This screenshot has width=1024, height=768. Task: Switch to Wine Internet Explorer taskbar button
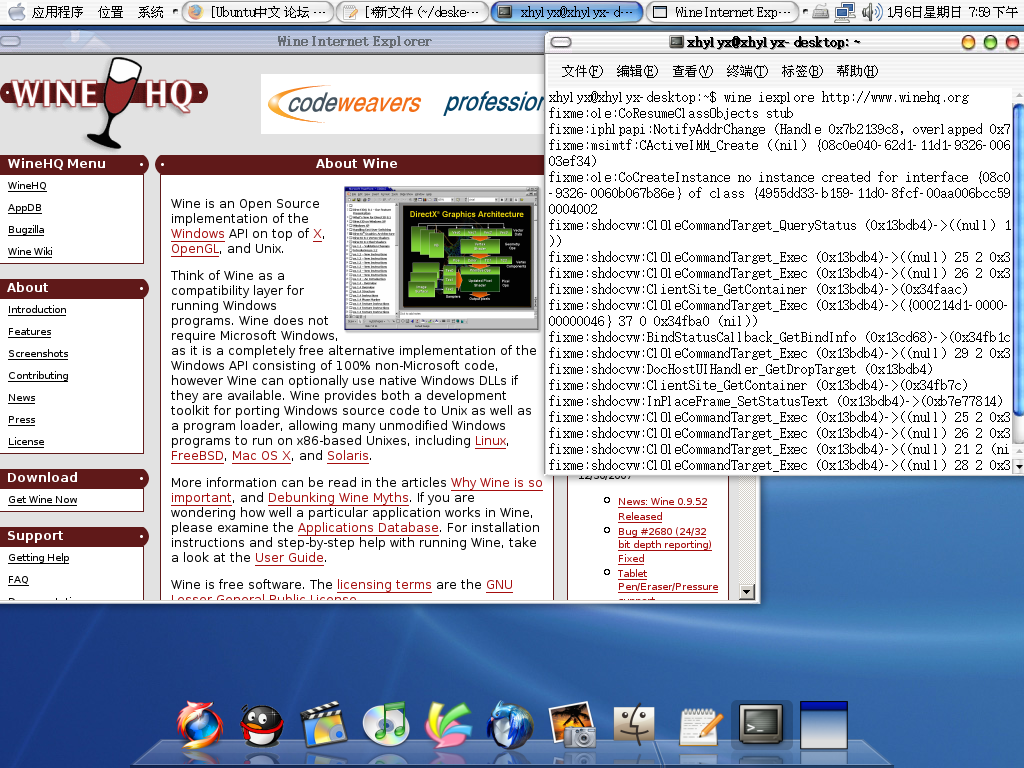tap(721, 12)
